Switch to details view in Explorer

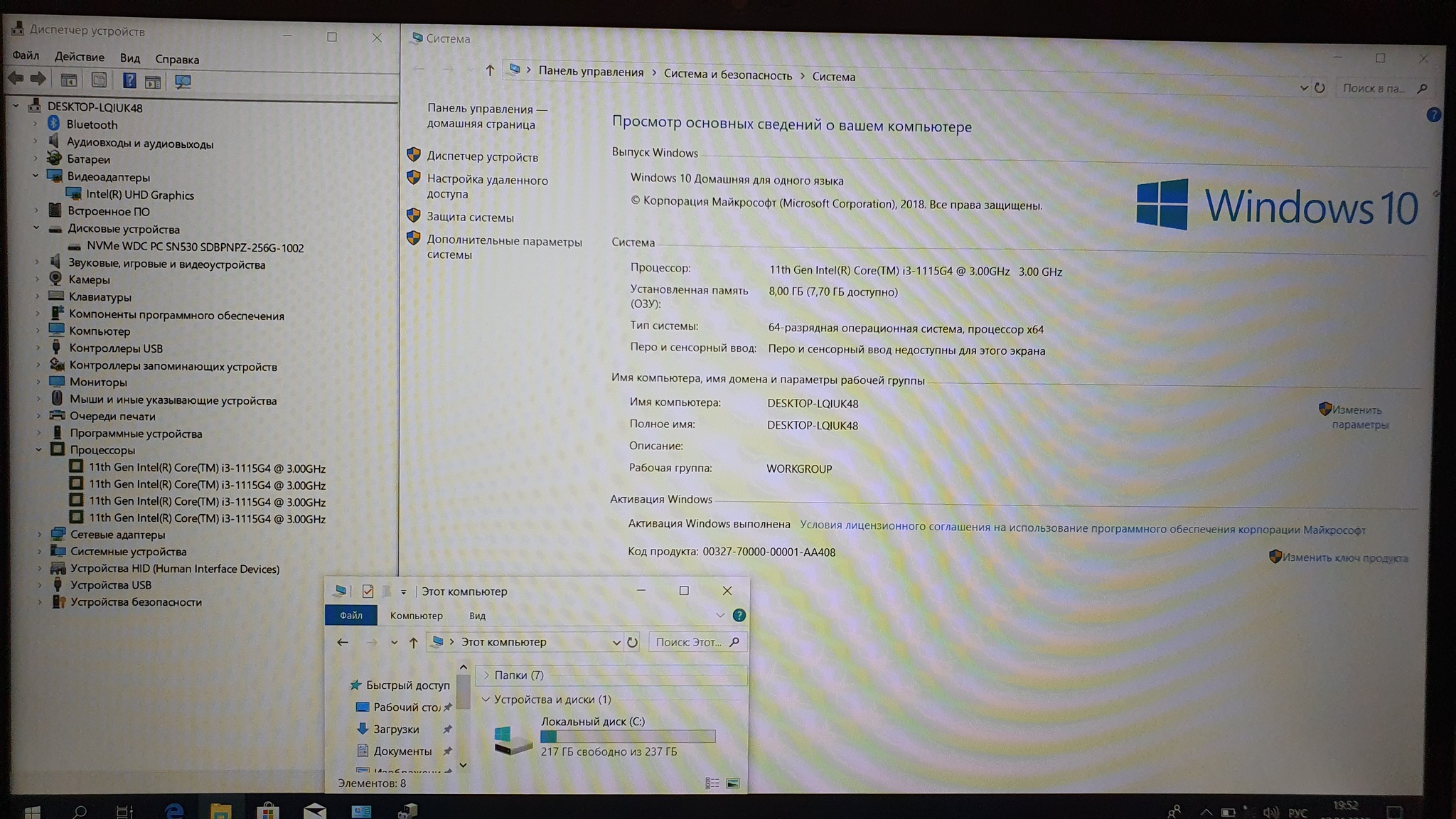click(x=712, y=783)
